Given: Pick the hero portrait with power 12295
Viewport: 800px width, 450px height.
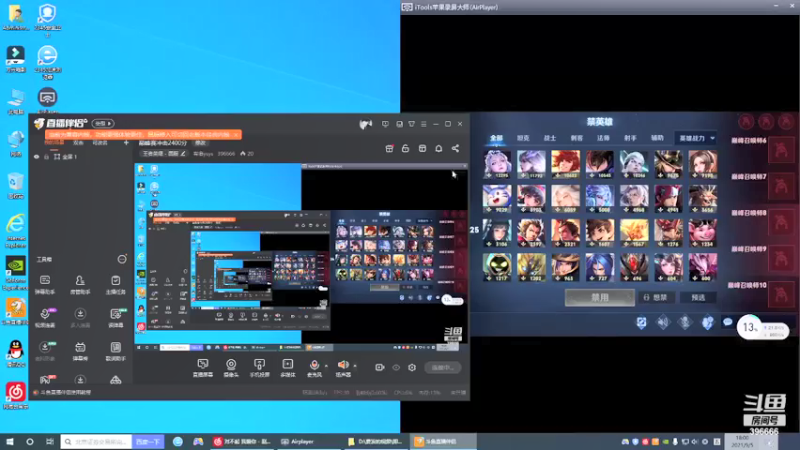Looking at the screenshot, I should (x=496, y=164).
